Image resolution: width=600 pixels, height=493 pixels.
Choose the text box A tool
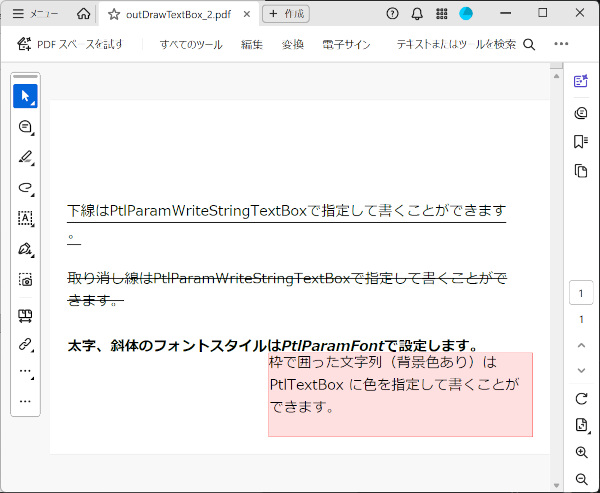point(25,218)
